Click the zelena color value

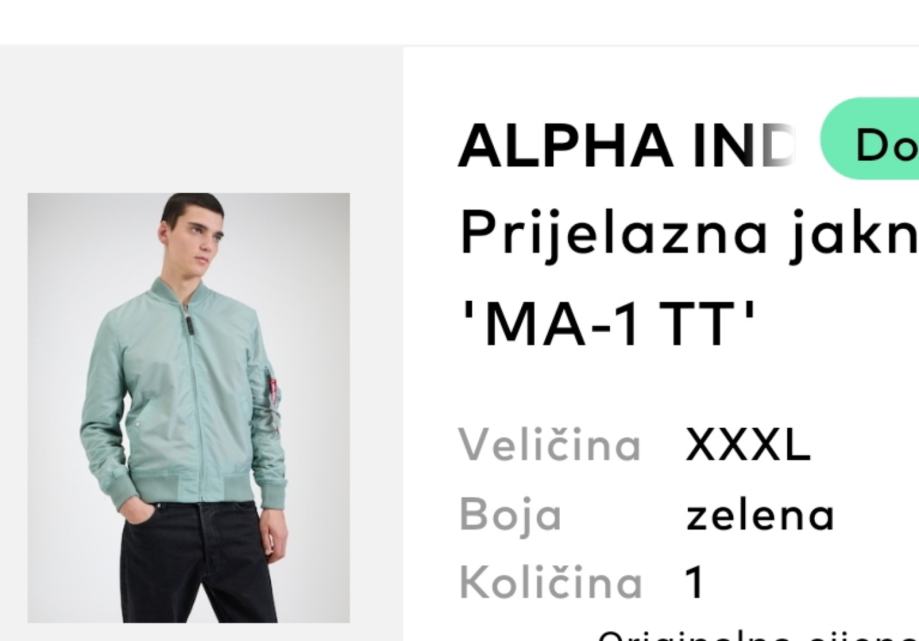[x=760, y=516]
